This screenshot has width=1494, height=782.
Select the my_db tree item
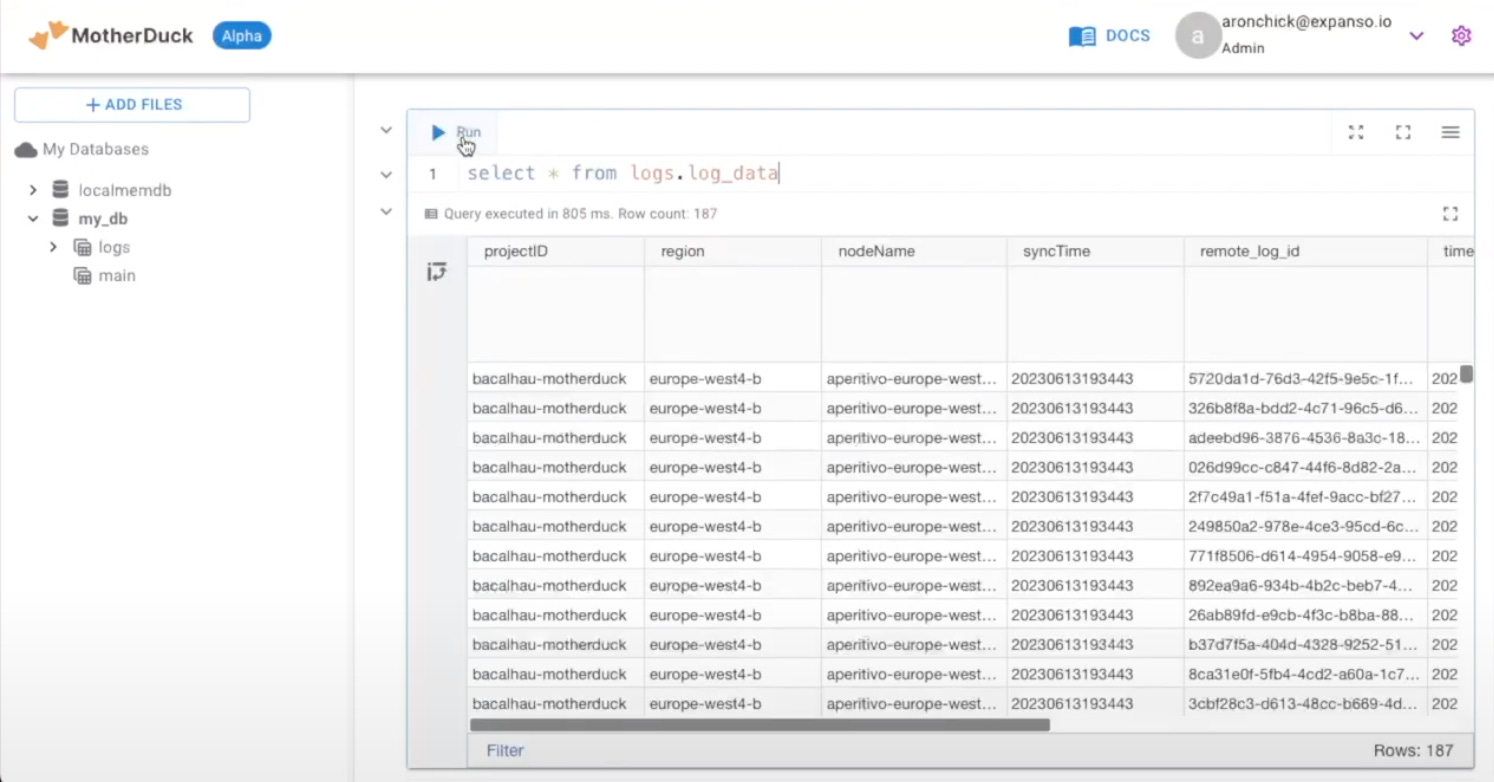pos(103,219)
